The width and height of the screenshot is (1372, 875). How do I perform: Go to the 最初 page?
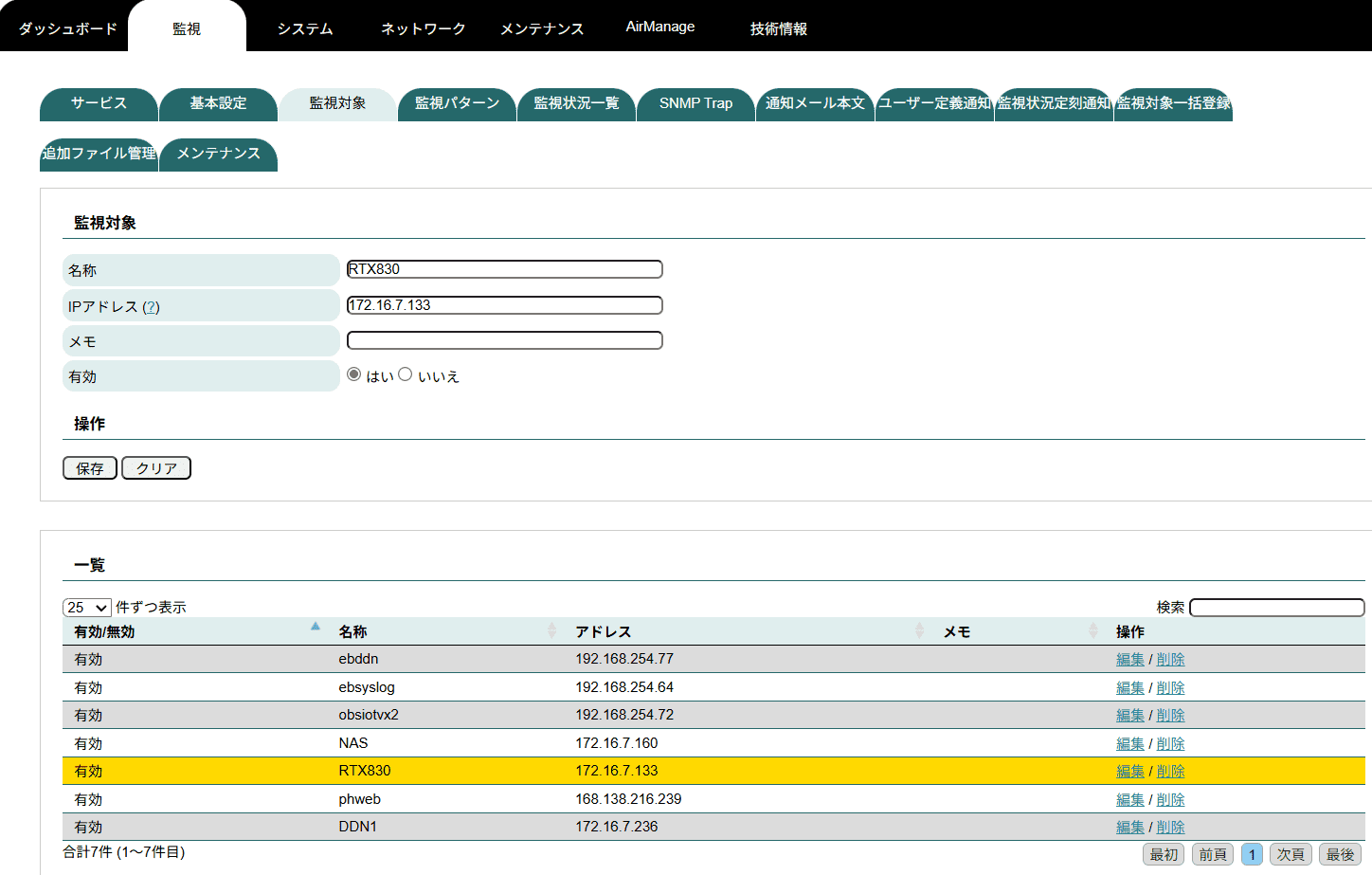pos(1164,854)
